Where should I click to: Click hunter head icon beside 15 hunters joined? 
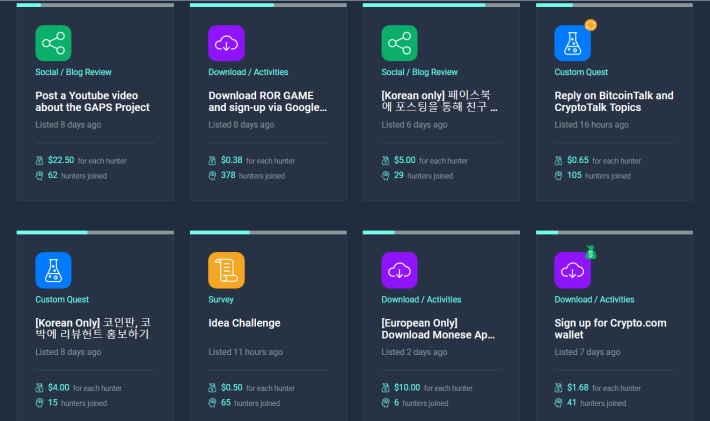click(39, 403)
